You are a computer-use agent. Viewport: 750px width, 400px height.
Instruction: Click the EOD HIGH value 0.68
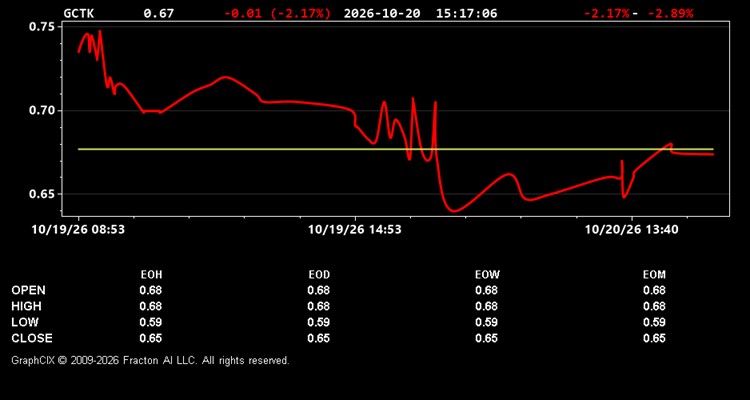click(319, 306)
